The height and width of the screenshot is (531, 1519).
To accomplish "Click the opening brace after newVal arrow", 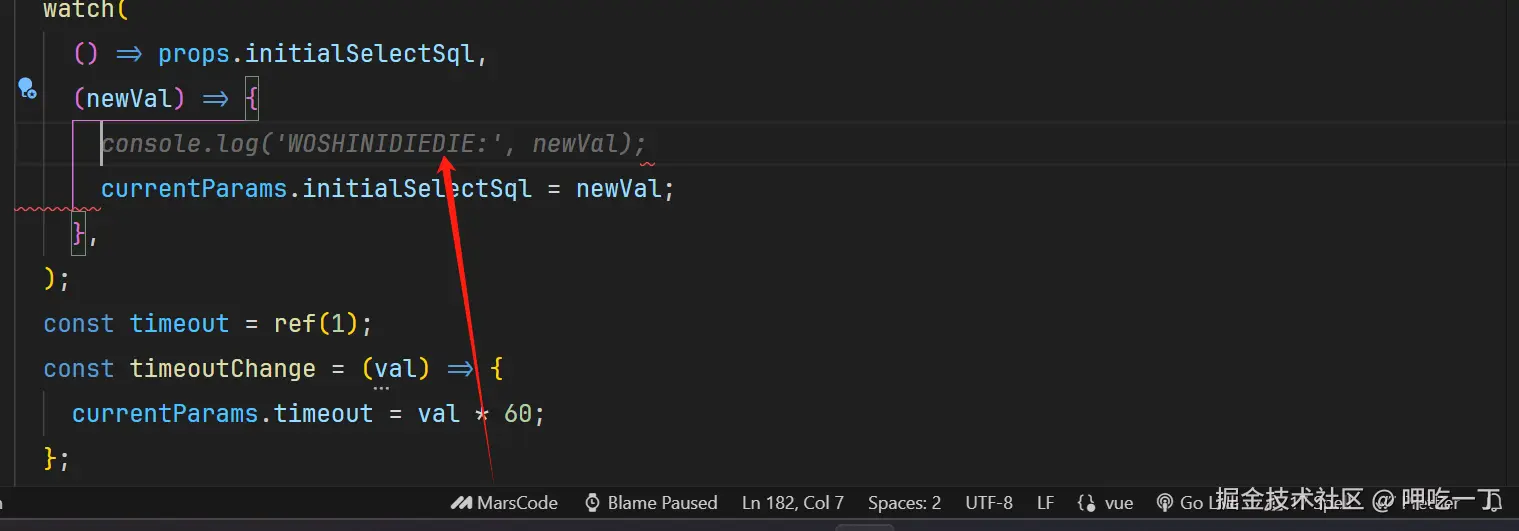I will pos(251,98).
